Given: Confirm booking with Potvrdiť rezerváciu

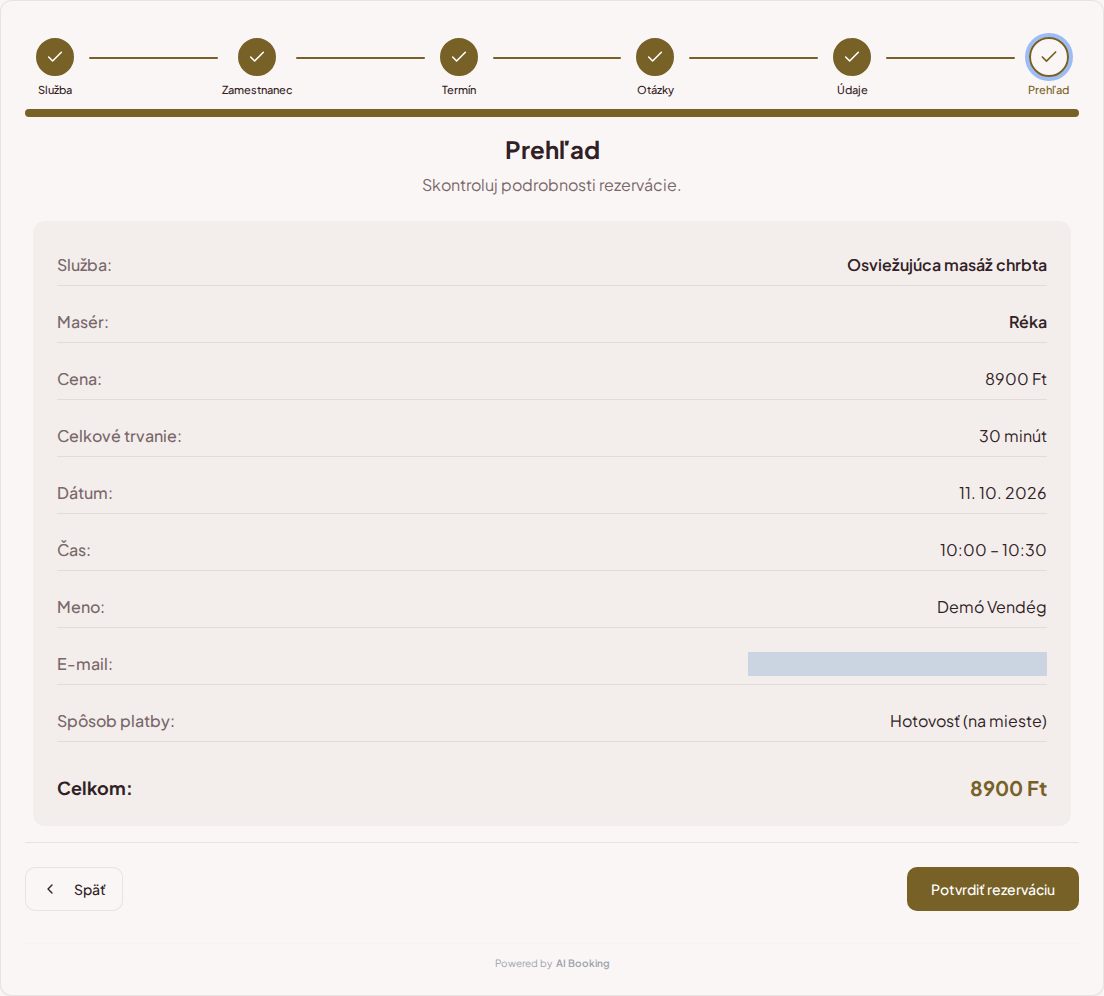Looking at the screenshot, I should (993, 889).
